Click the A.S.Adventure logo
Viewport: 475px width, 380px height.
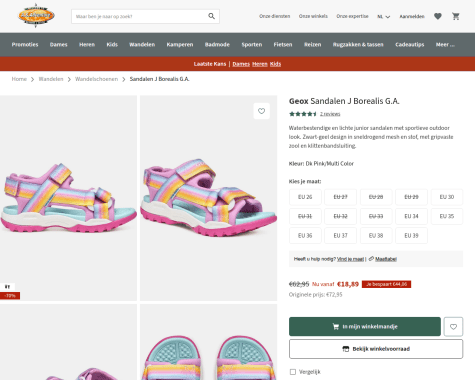[x=36, y=15]
